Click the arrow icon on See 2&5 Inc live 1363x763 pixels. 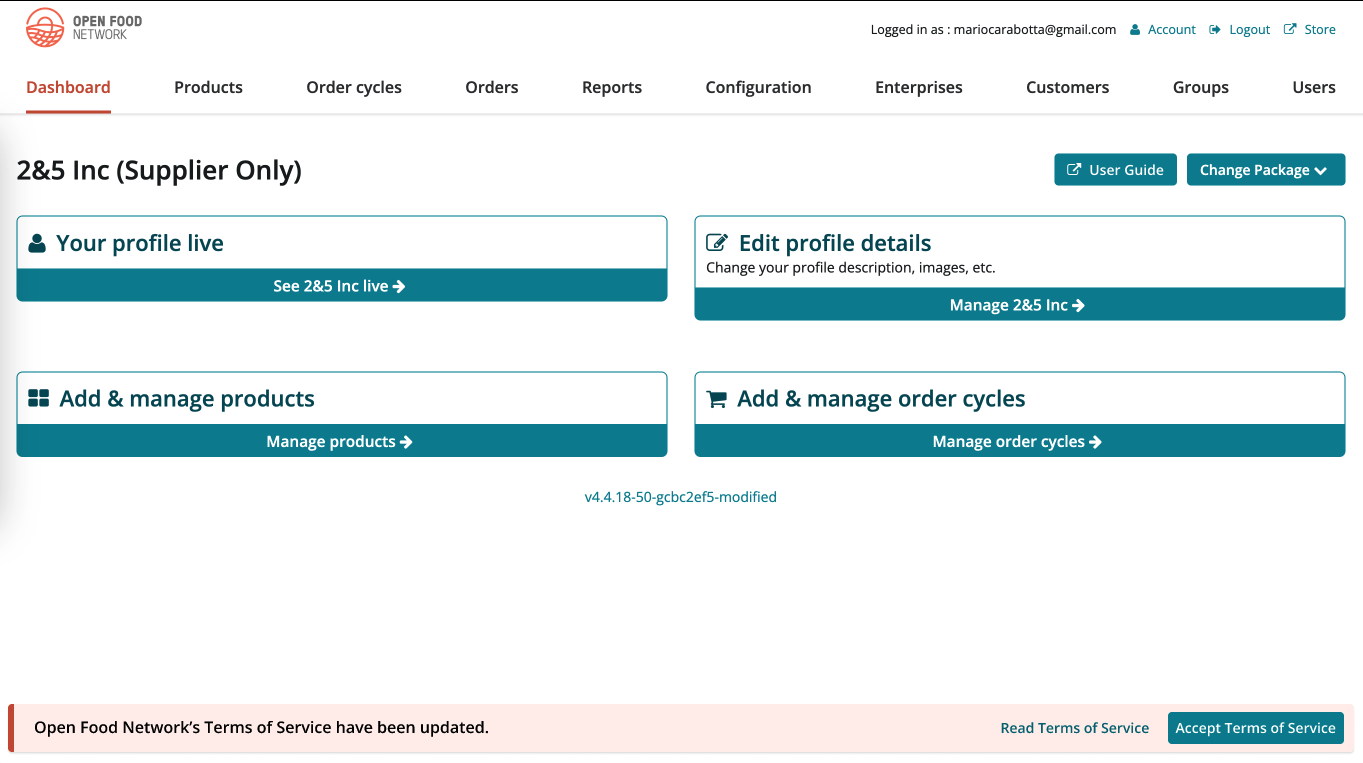(400, 285)
